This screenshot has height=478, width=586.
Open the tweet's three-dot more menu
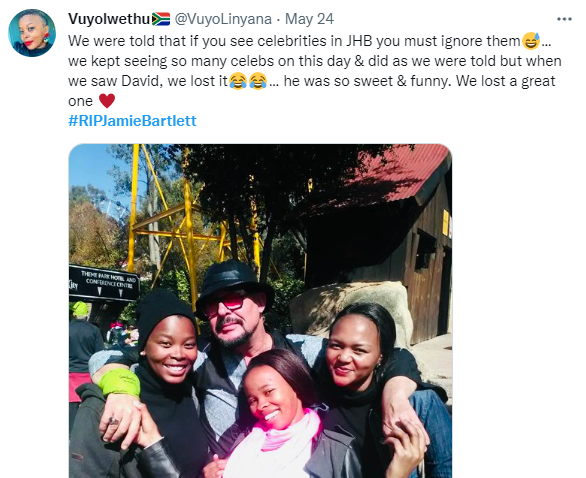pyautogui.click(x=564, y=19)
